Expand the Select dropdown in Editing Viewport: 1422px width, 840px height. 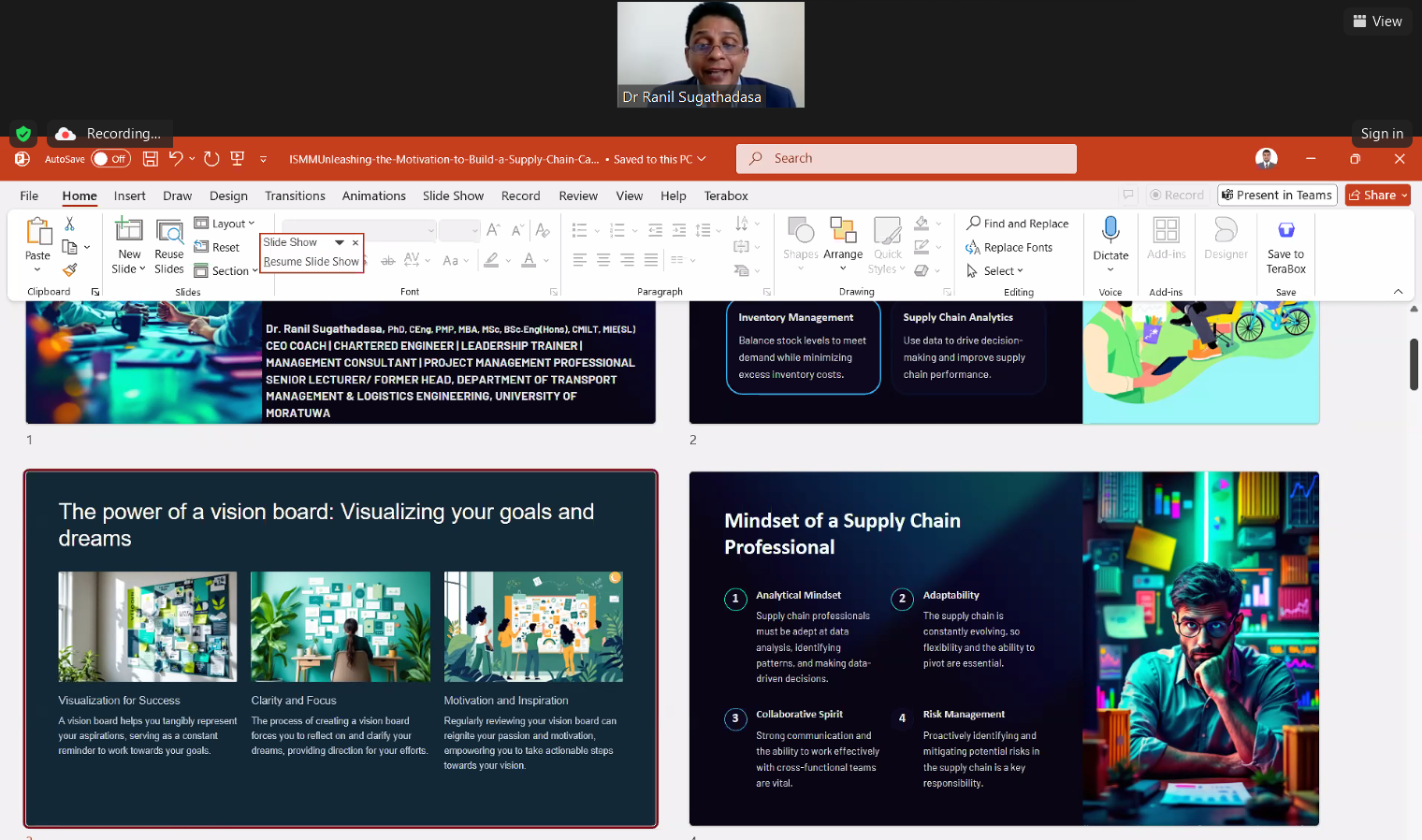[997, 271]
